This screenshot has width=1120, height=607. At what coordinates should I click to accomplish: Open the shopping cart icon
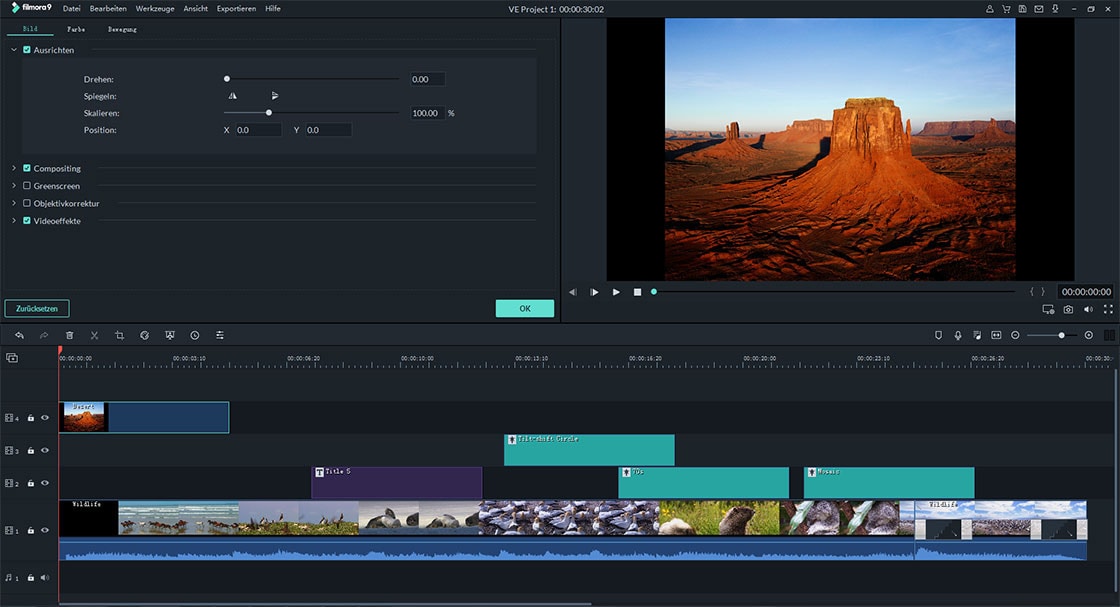click(1006, 9)
